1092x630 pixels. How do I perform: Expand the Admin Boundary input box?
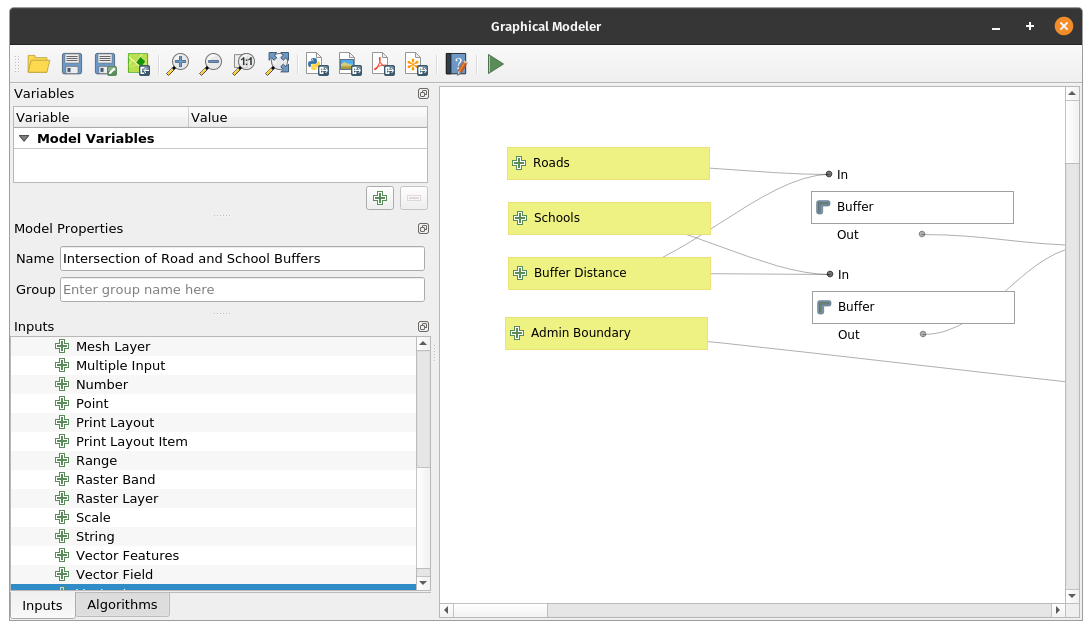[517, 333]
